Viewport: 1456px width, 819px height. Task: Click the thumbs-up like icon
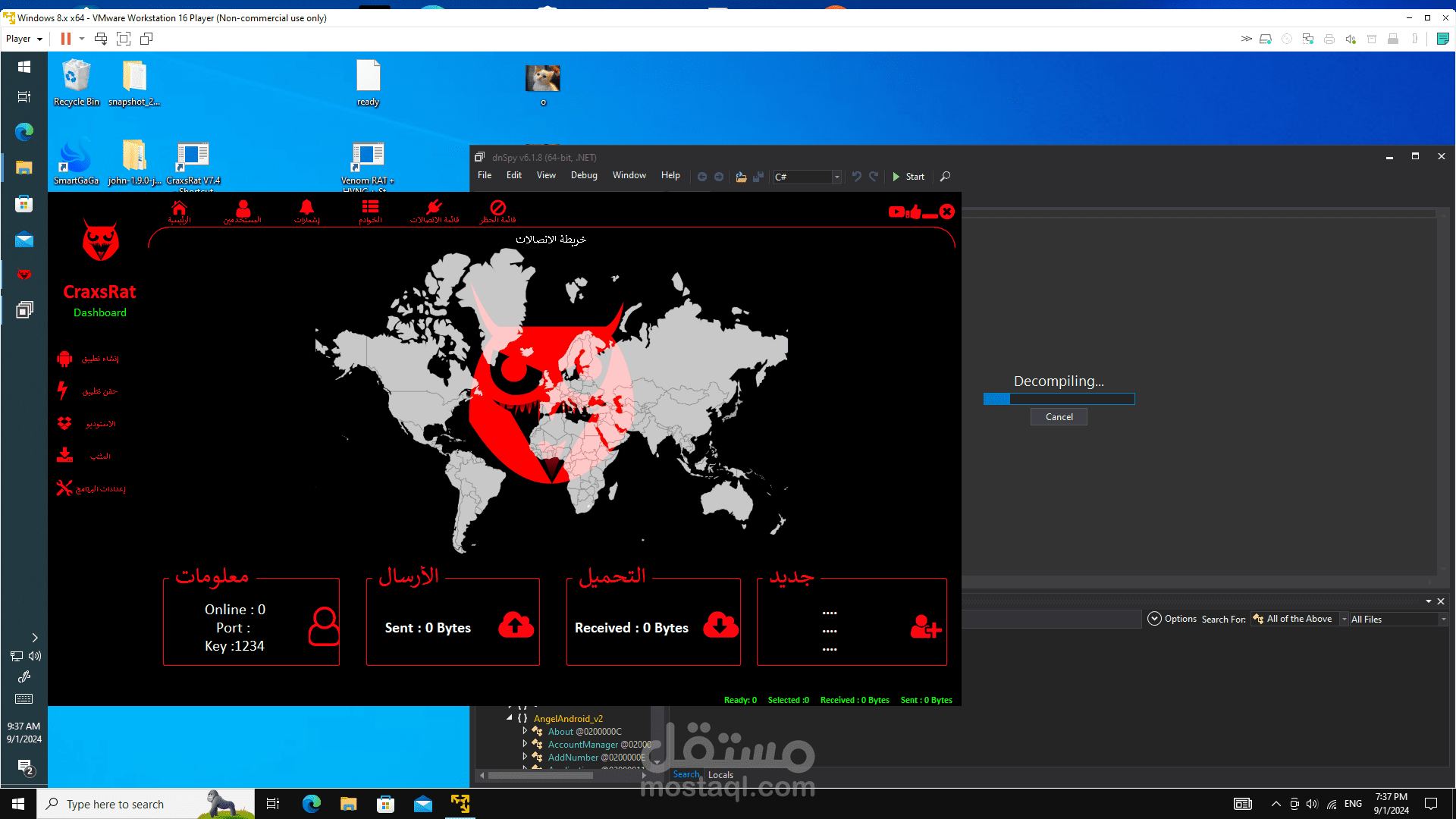point(914,212)
